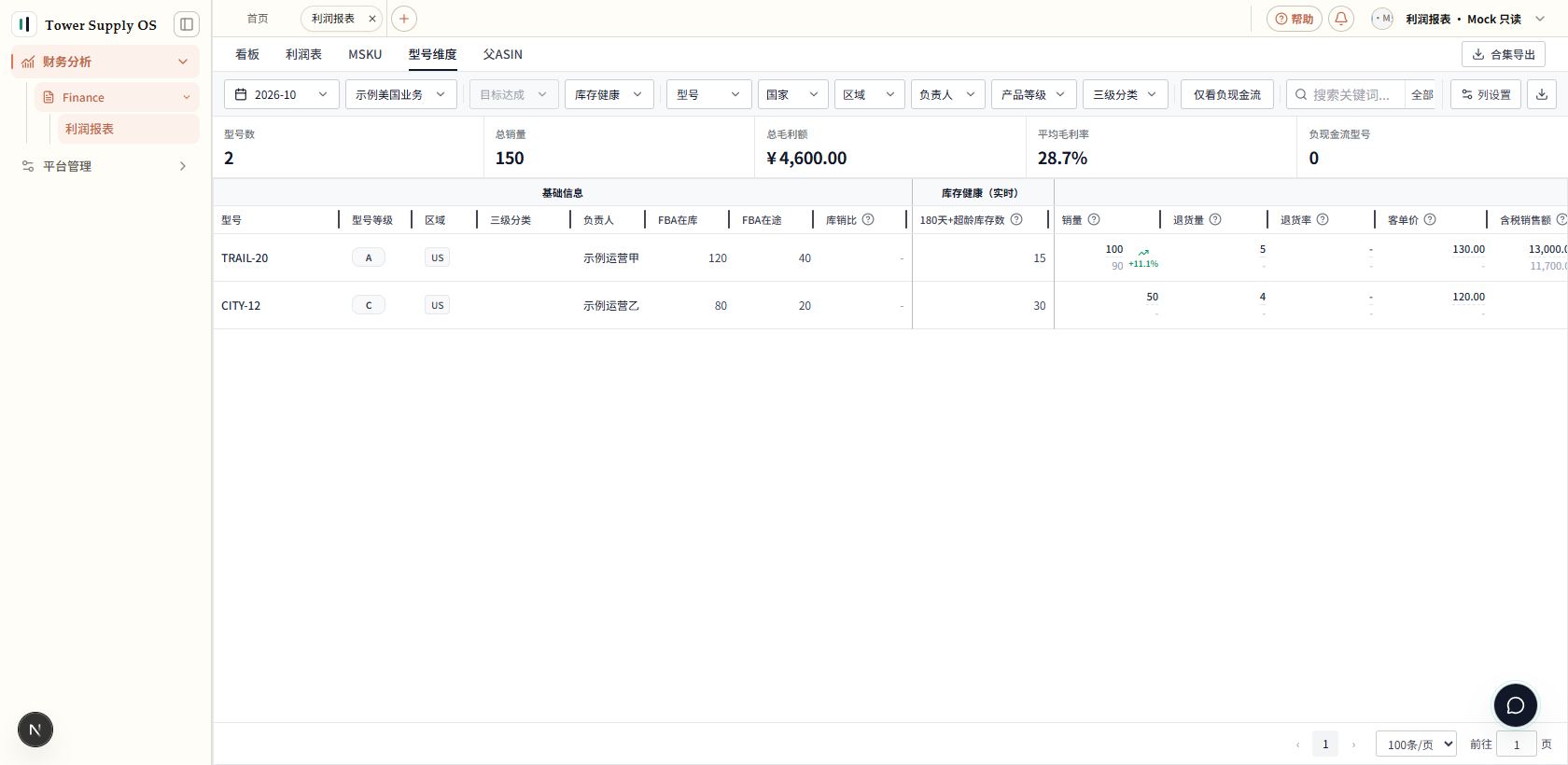Viewport: 1568px width, 765px height.
Task: Open the 负责人 filter dropdown
Action: click(947, 94)
